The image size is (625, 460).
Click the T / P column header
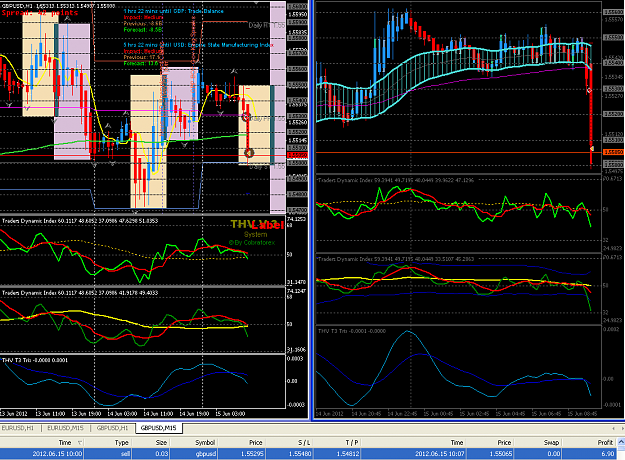click(x=352, y=442)
